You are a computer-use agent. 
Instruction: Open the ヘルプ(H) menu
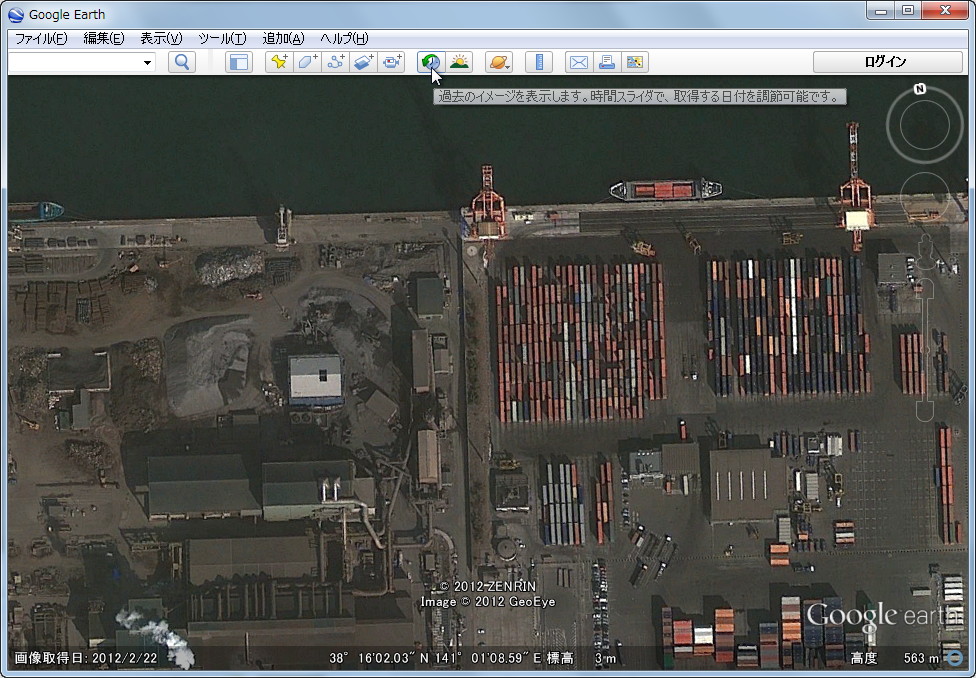pyautogui.click(x=344, y=39)
